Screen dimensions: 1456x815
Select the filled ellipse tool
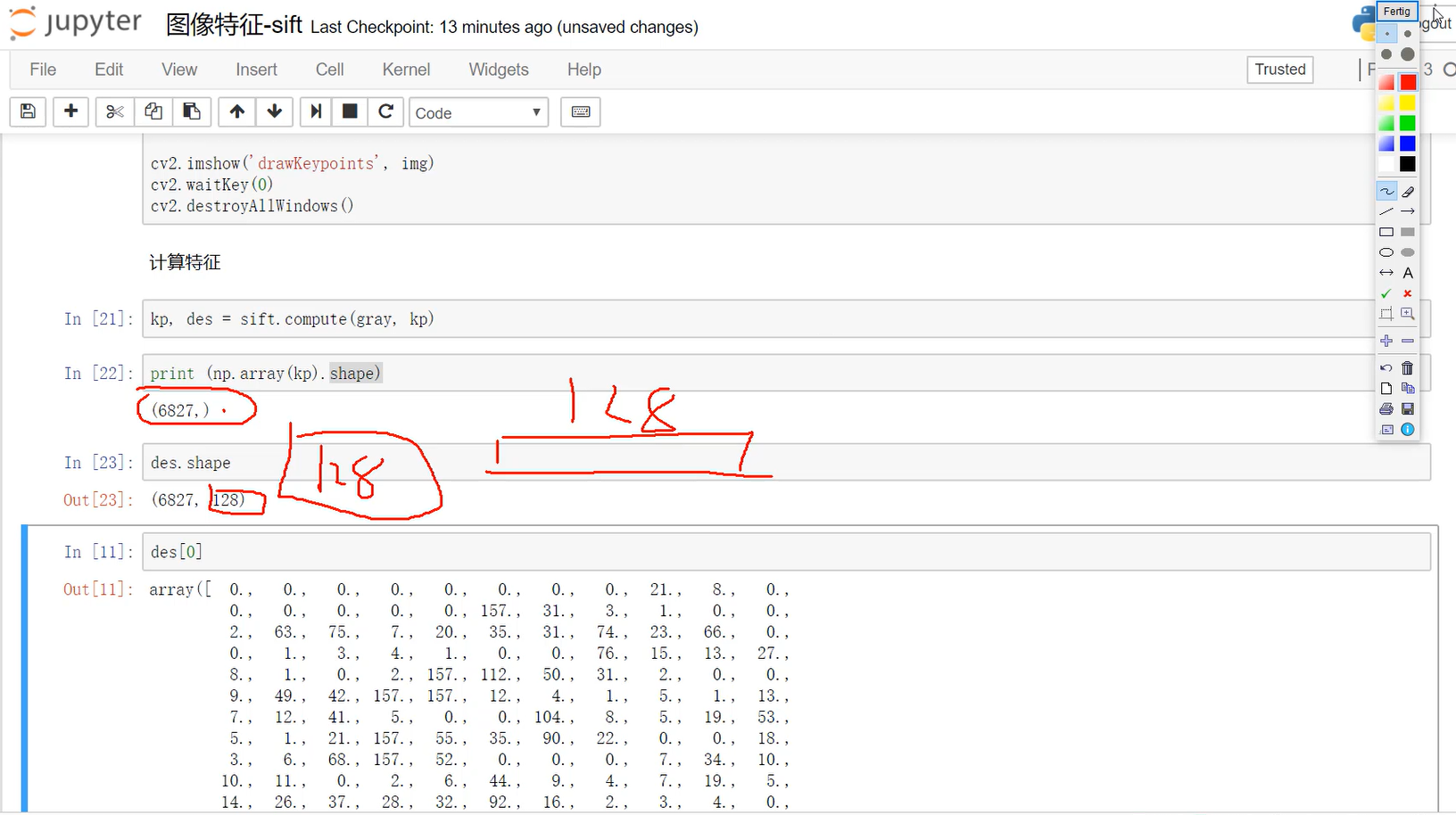coord(1408,252)
